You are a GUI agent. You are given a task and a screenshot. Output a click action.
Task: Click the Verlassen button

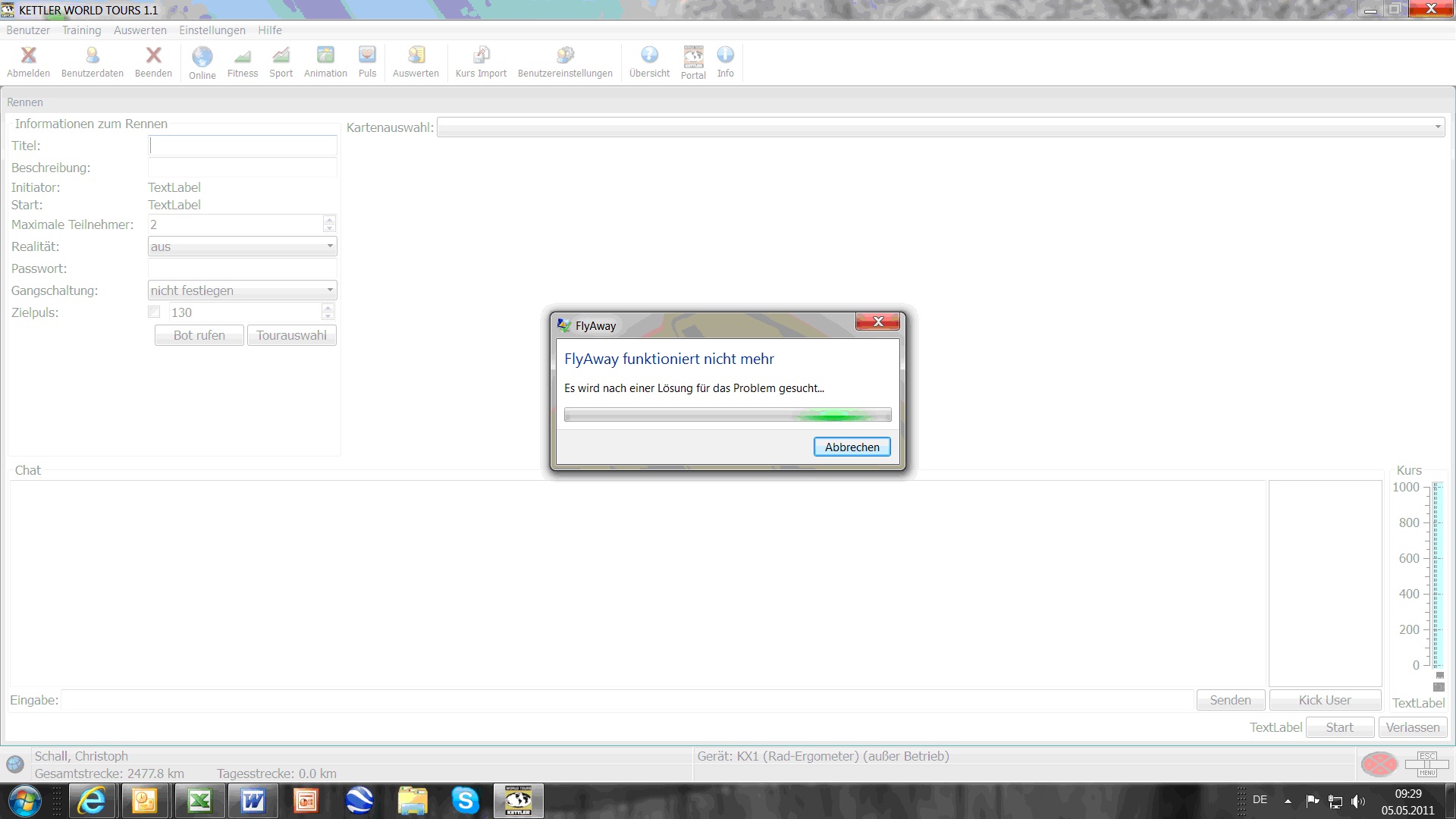click(x=1413, y=727)
